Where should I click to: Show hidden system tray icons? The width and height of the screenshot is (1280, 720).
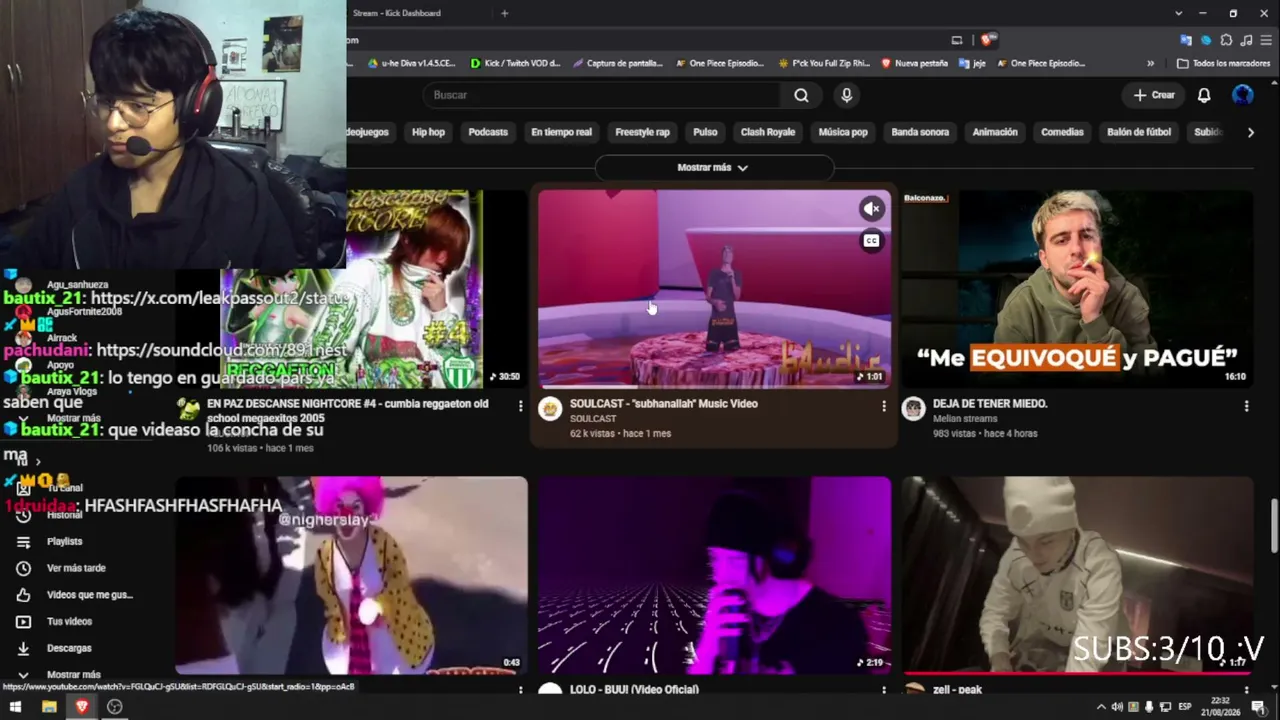click(1101, 707)
